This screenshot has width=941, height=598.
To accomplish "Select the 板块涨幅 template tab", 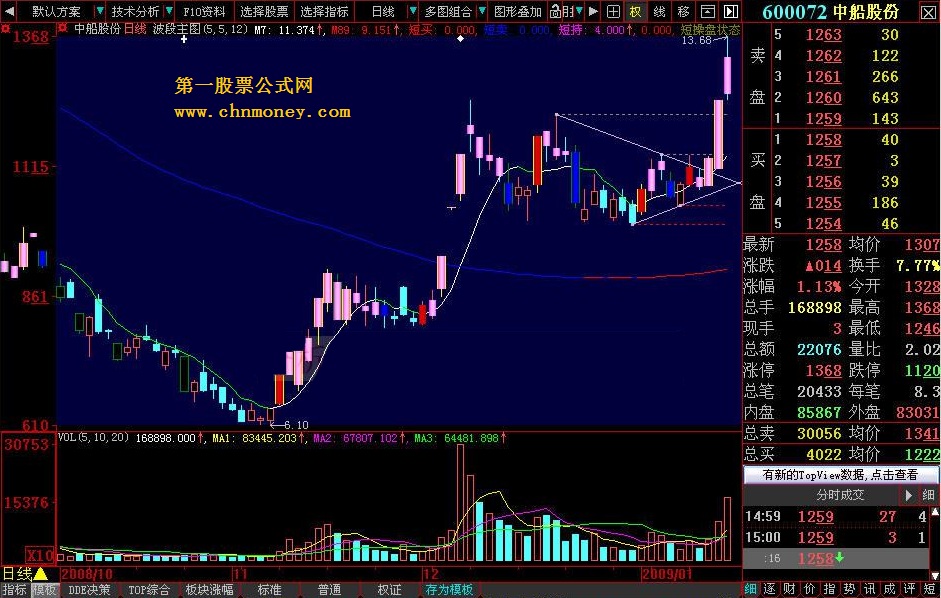I will [209, 590].
